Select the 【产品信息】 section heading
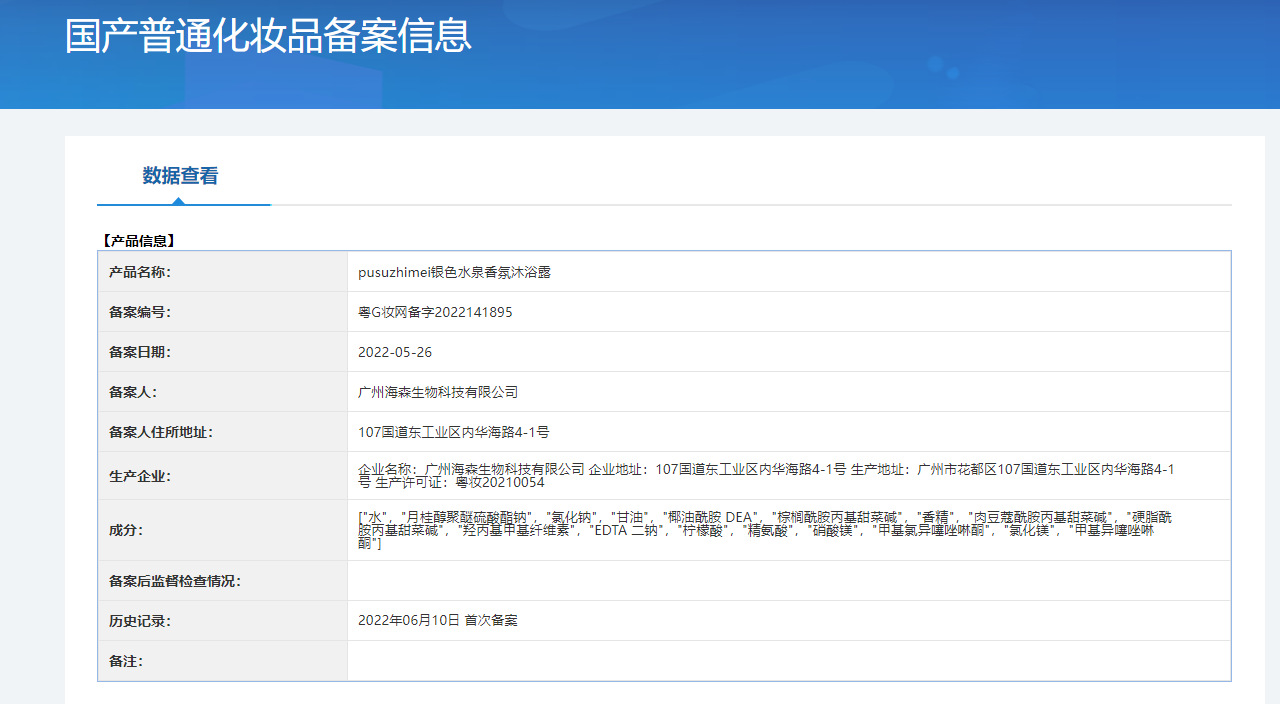Screen dimensions: 1280x704 pos(138,241)
